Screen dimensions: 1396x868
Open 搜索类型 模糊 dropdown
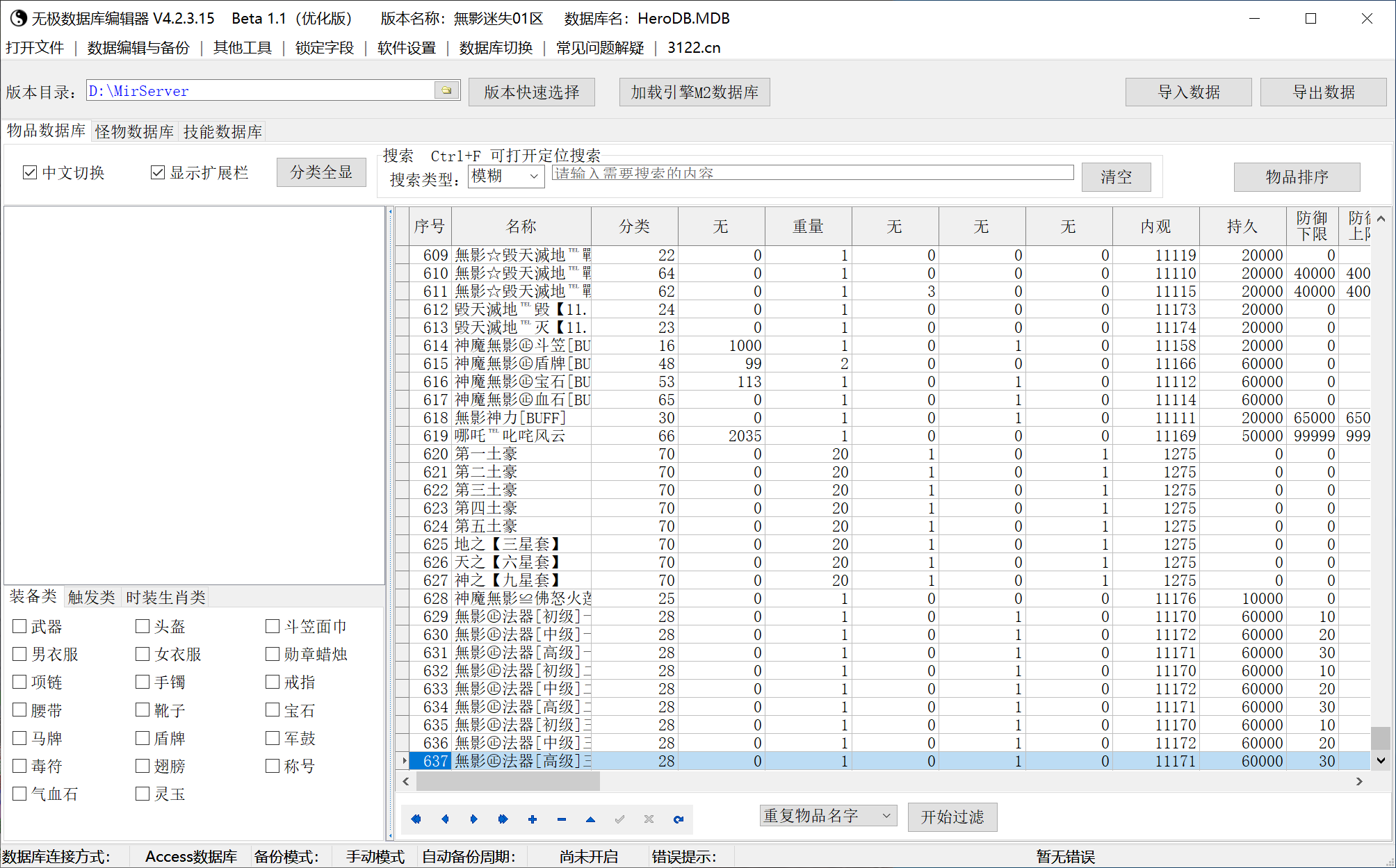click(x=506, y=176)
